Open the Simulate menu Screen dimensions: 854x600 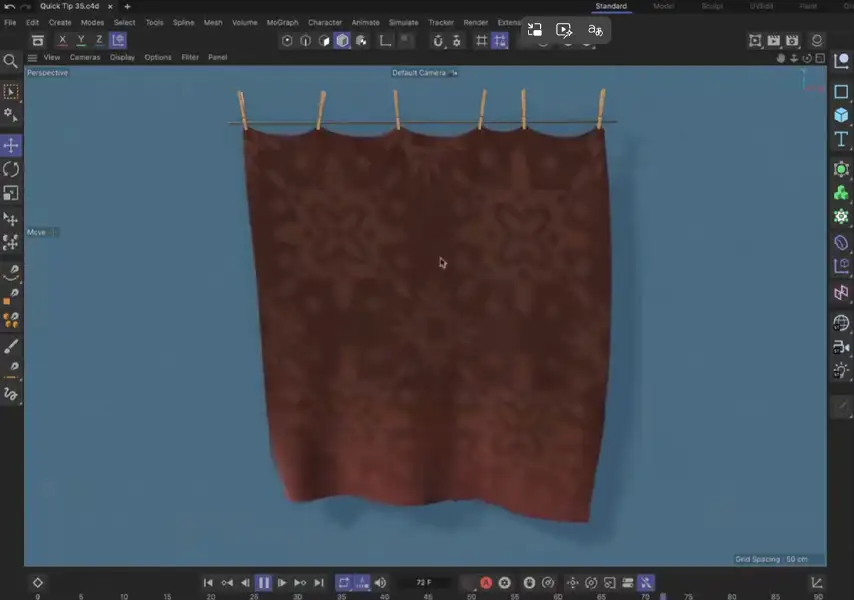pos(404,22)
